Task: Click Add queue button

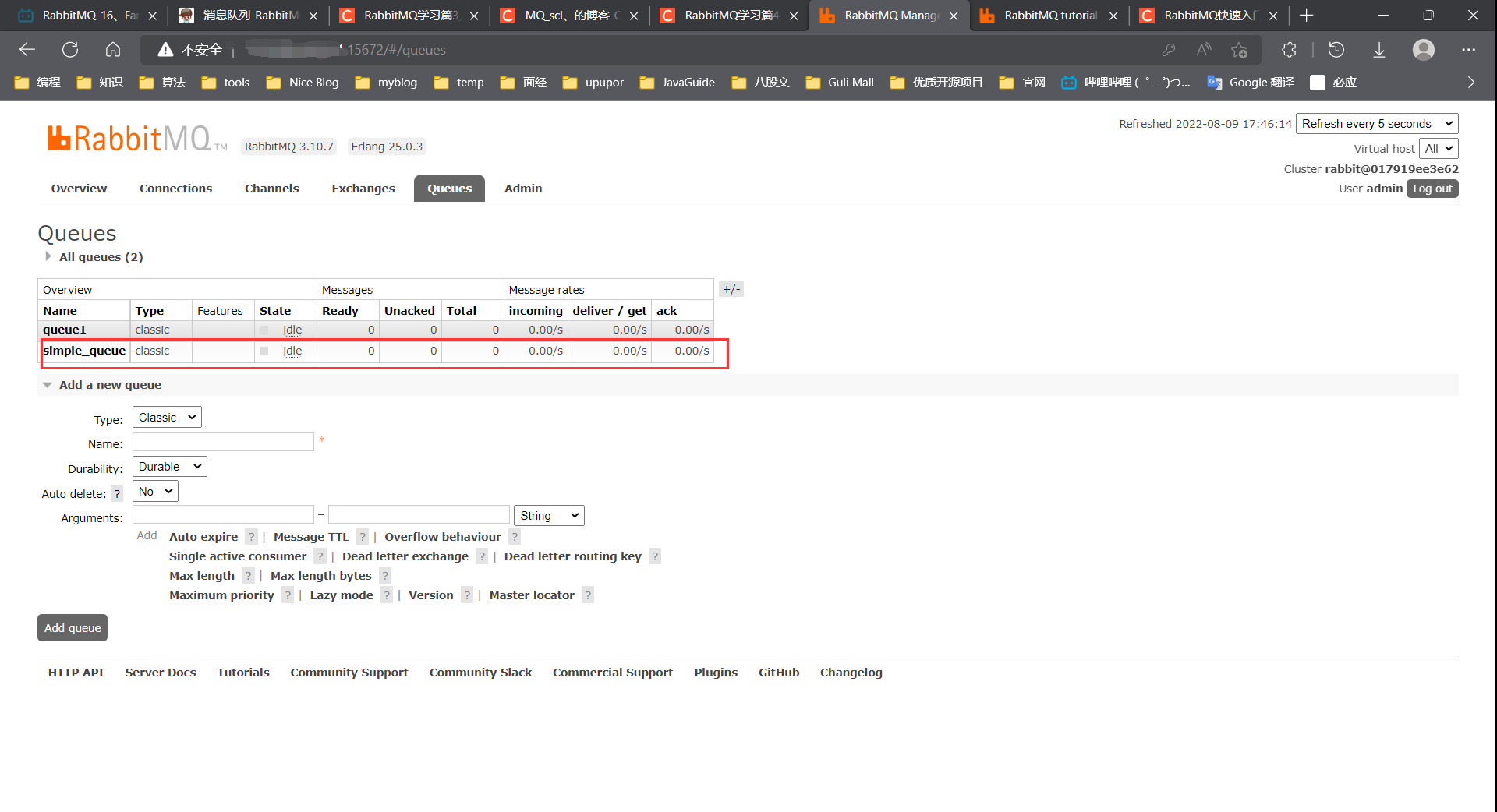Action: 73,628
